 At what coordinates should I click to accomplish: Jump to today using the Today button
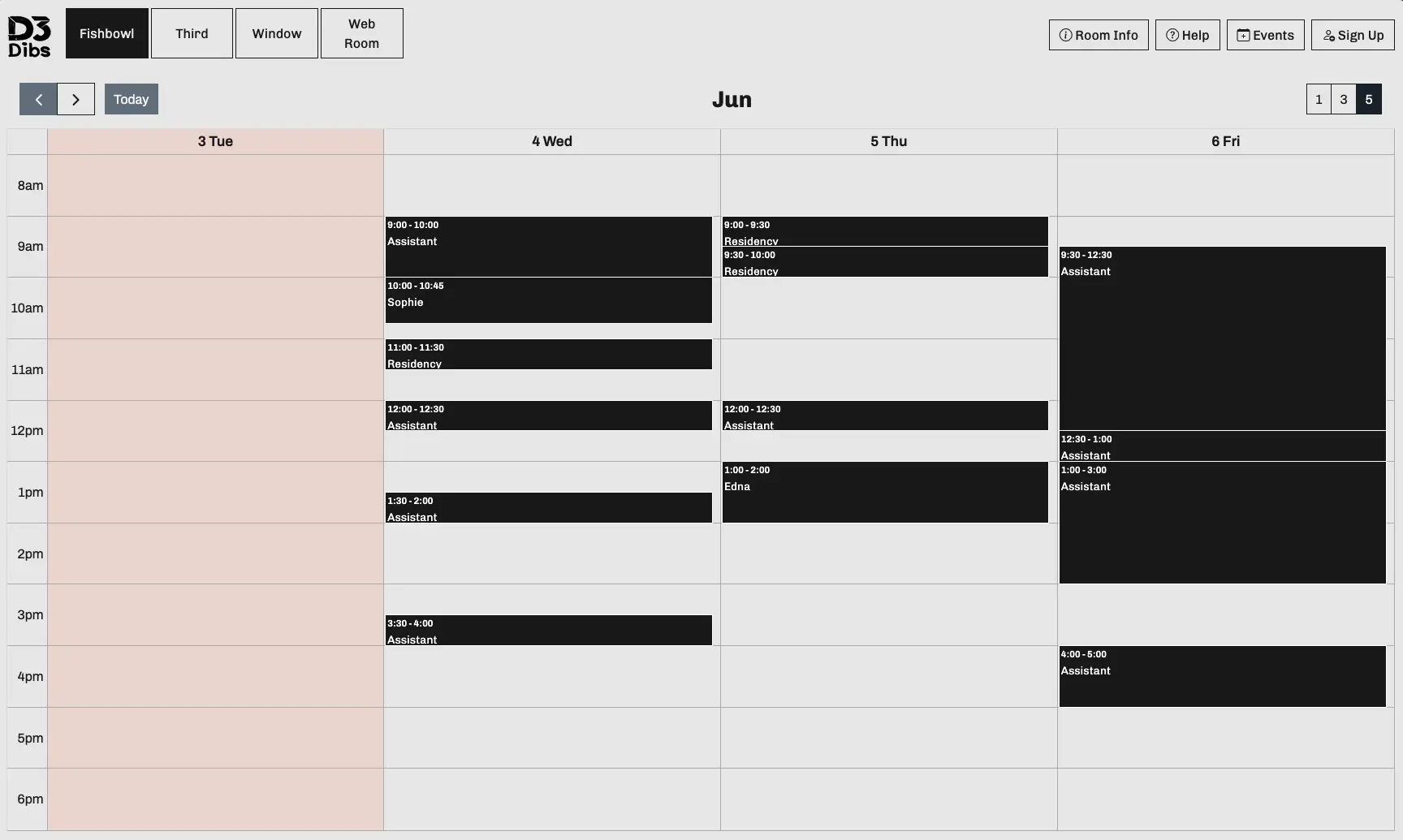pos(131,98)
